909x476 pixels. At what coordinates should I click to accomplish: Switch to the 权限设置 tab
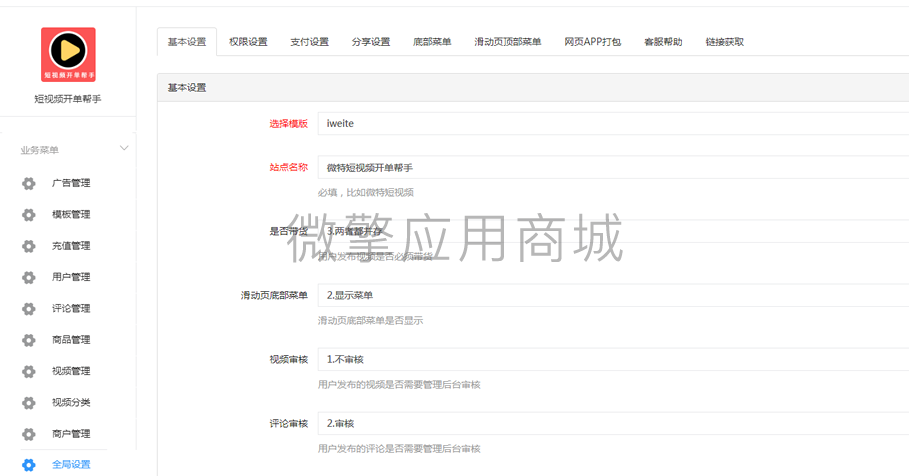point(248,42)
